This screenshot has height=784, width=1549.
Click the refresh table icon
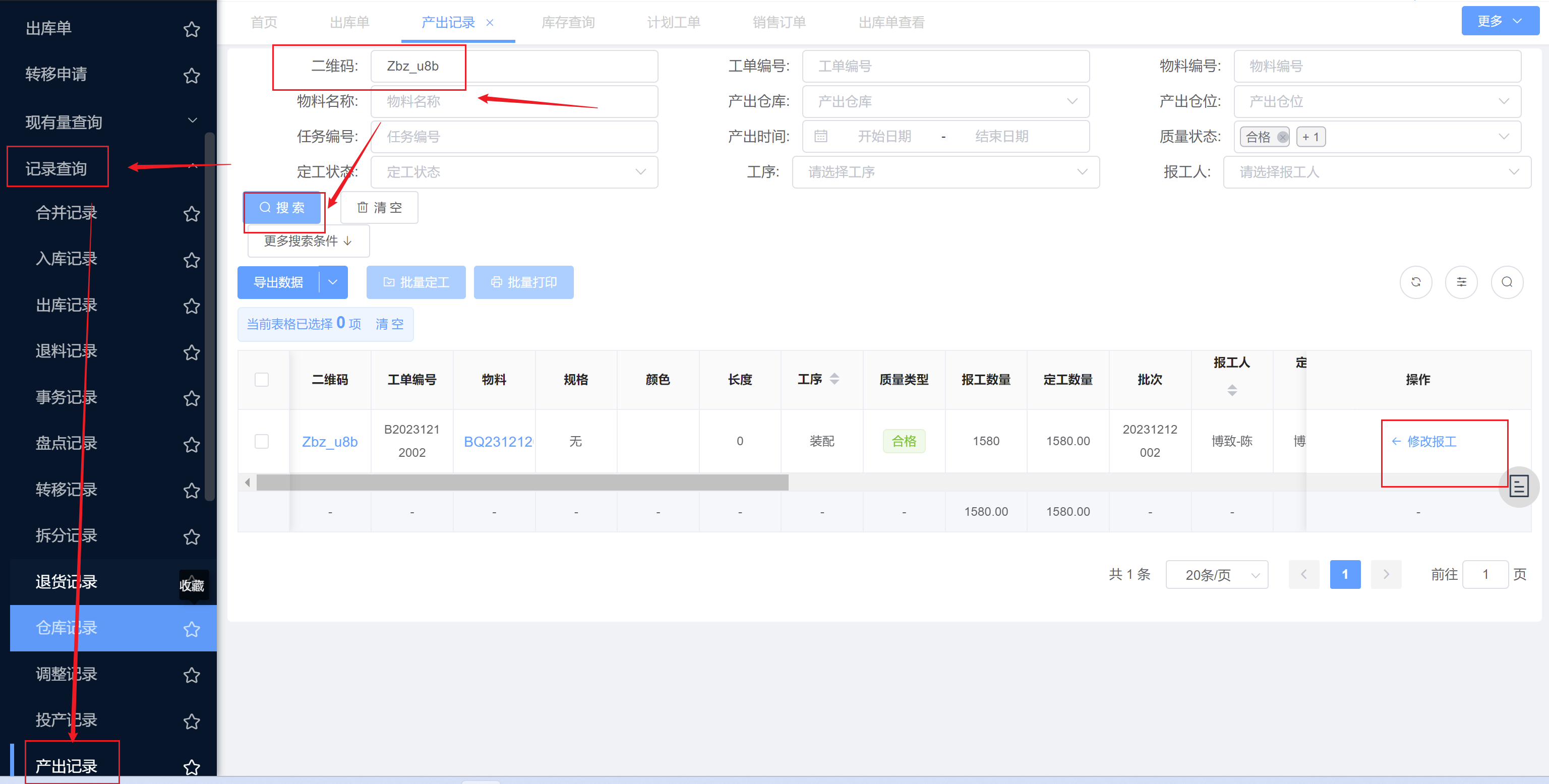pyautogui.click(x=1415, y=282)
